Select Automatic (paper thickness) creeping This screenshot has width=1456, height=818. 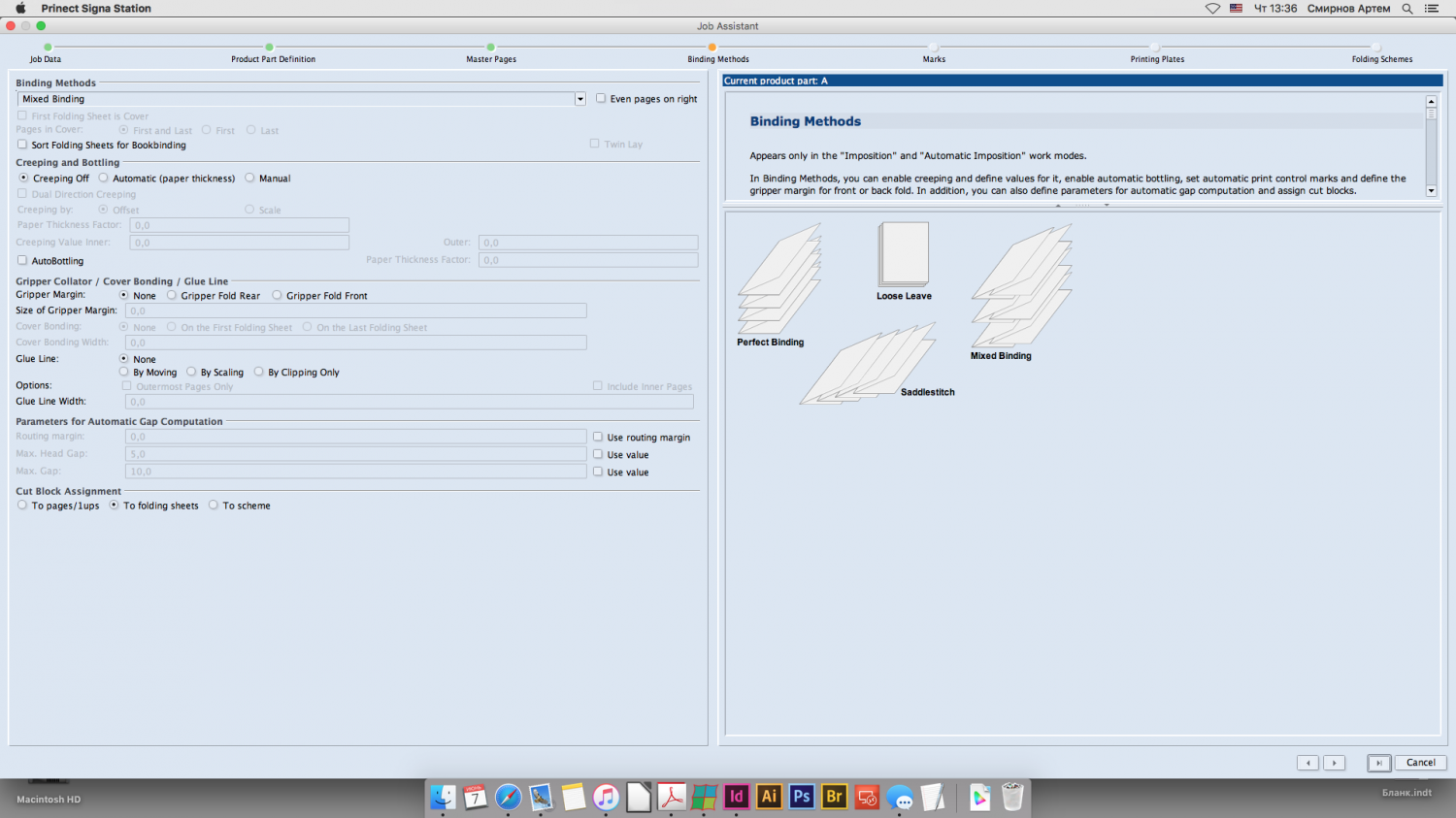(x=104, y=178)
